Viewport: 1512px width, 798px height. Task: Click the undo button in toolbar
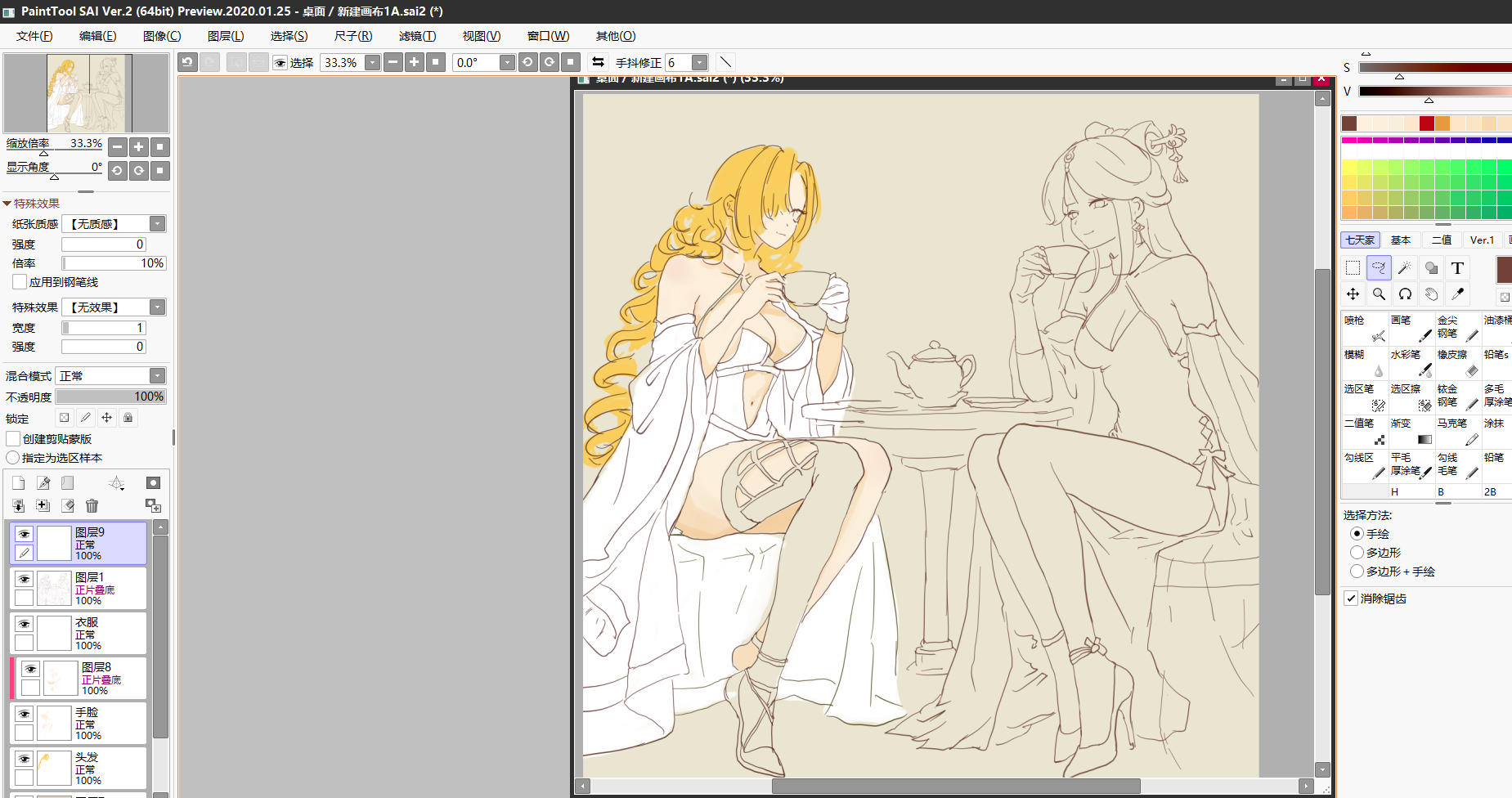pyautogui.click(x=188, y=62)
